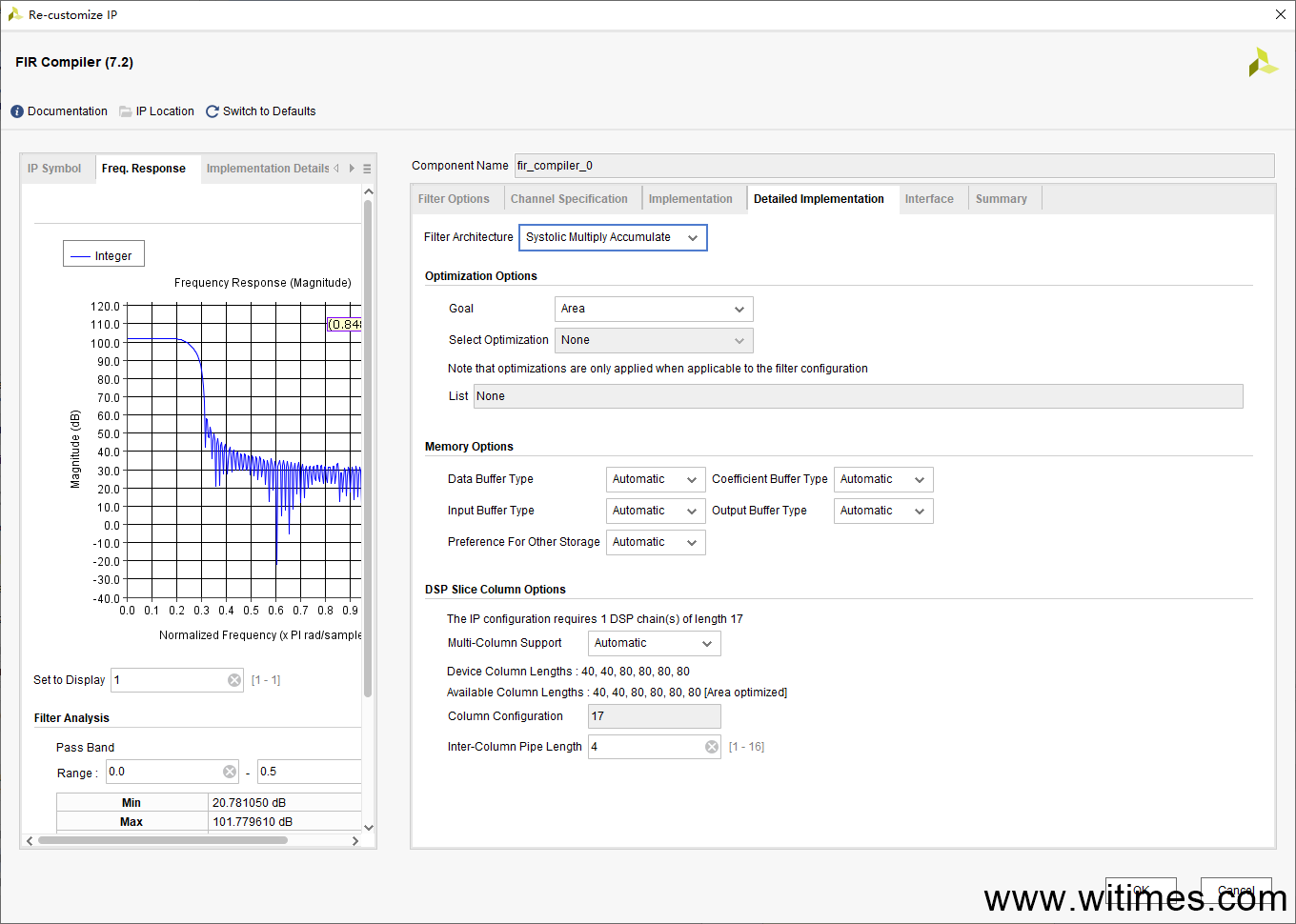The width and height of the screenshot is (1296, 924).
Task: Clear the Inter-Column Pipe Length value
Action: click(712, 747)
